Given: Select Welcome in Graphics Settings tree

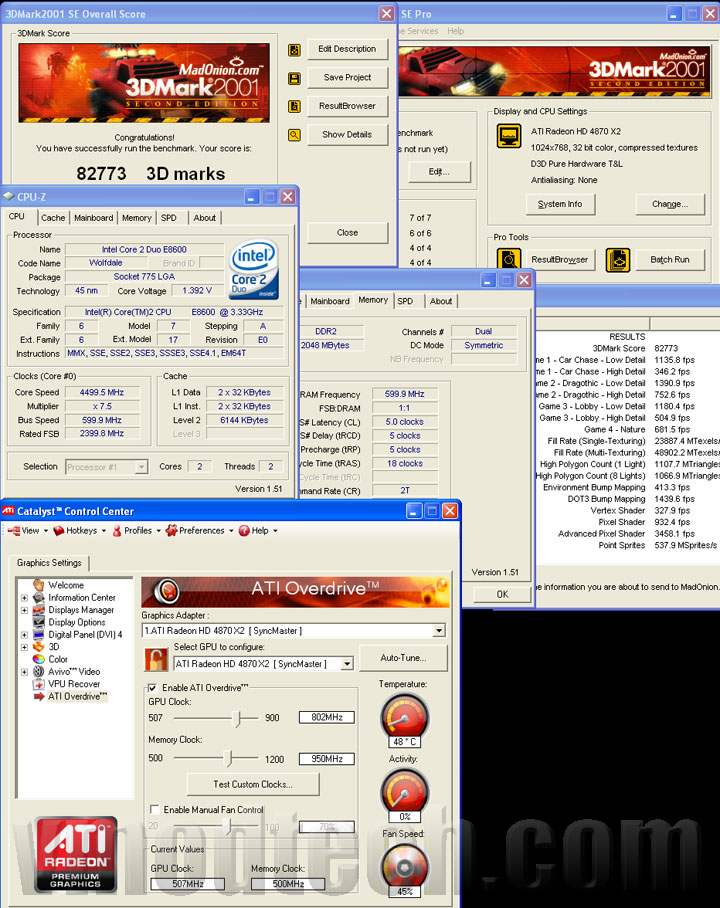Looking at the screenshot, I should [x=65, y=585].
